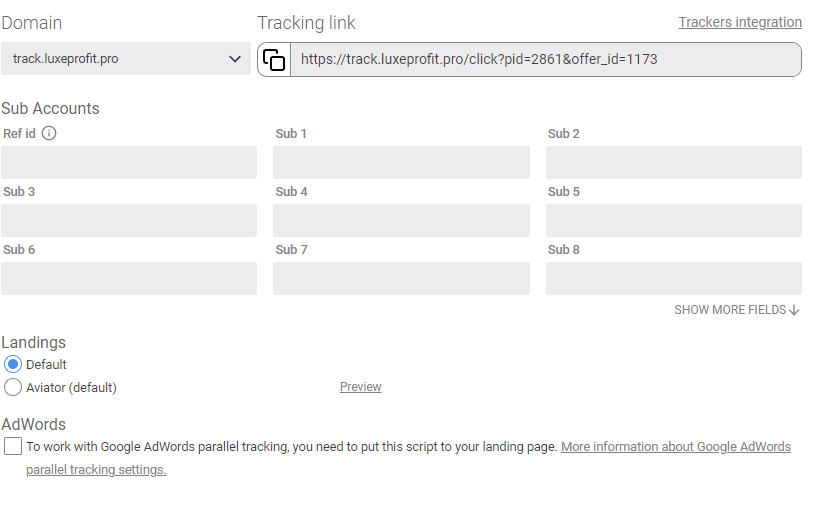Focus the Sub 1 input field
This screenshot has height=507, width=829.
click(x=401, y=162)
